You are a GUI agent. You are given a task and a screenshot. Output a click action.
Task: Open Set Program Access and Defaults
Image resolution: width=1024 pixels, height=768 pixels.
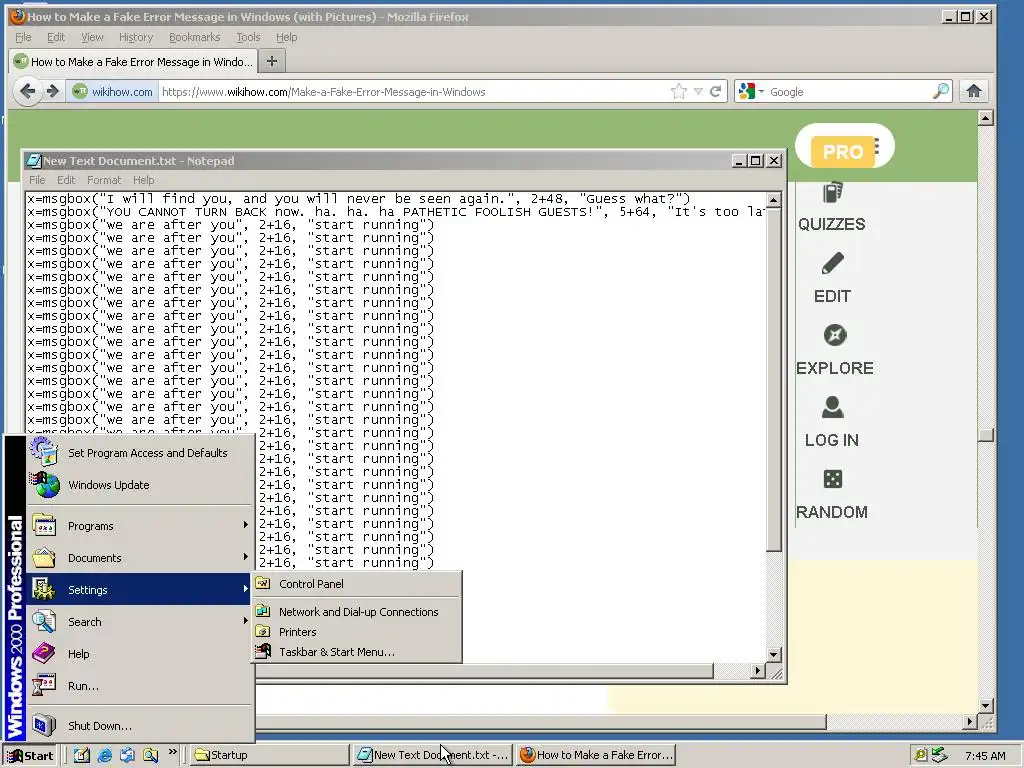[140, 453]
